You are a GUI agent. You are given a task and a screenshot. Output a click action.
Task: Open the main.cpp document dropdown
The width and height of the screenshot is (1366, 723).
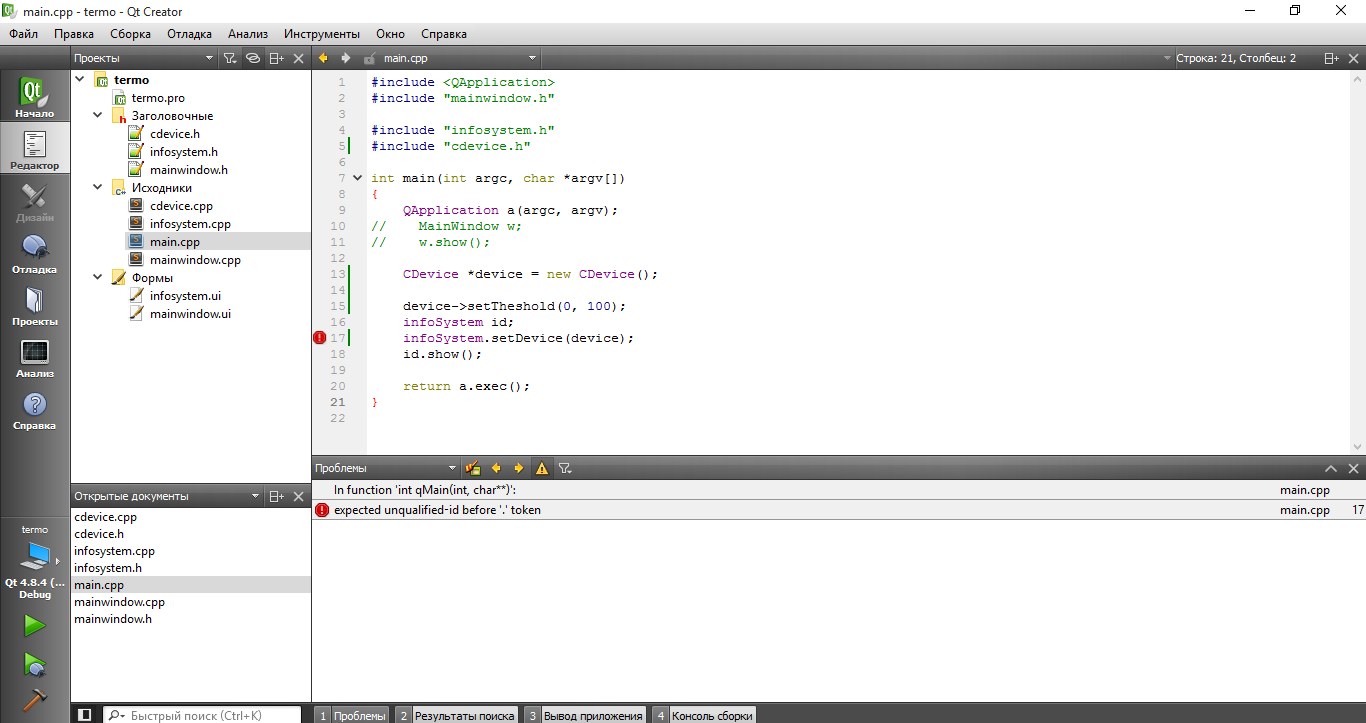tap(460, 58)
